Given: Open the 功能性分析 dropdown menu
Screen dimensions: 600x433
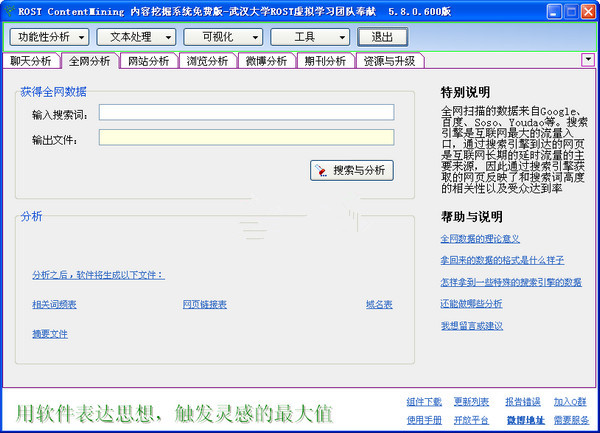Looking at the screenshot, I should pos(49,37).
